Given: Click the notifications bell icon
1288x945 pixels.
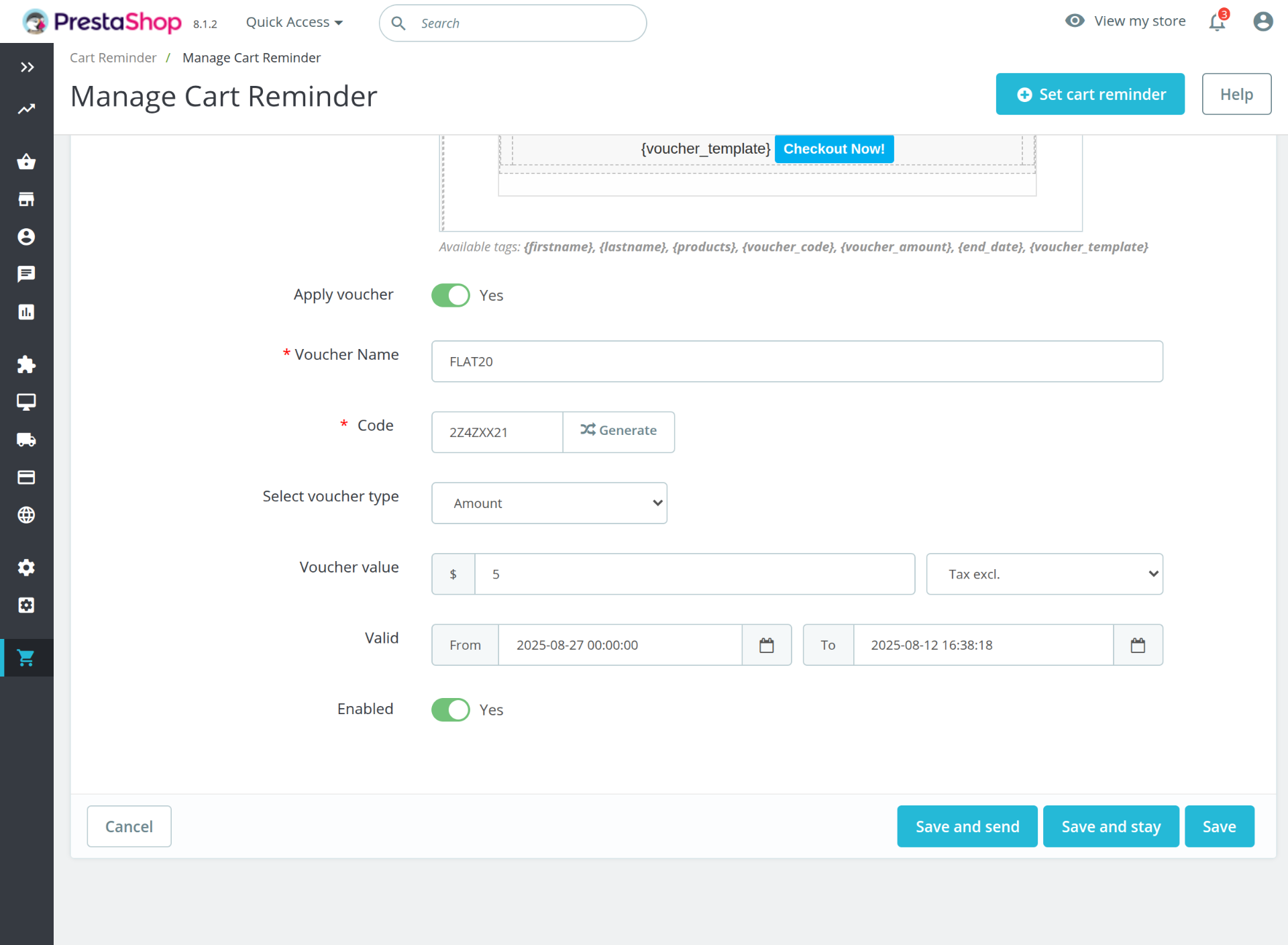Looking at the screenshot, I should [x=1217, y=22].
